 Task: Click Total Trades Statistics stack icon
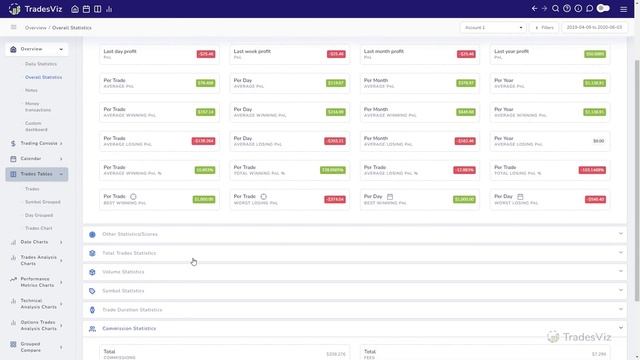point(92,253)
